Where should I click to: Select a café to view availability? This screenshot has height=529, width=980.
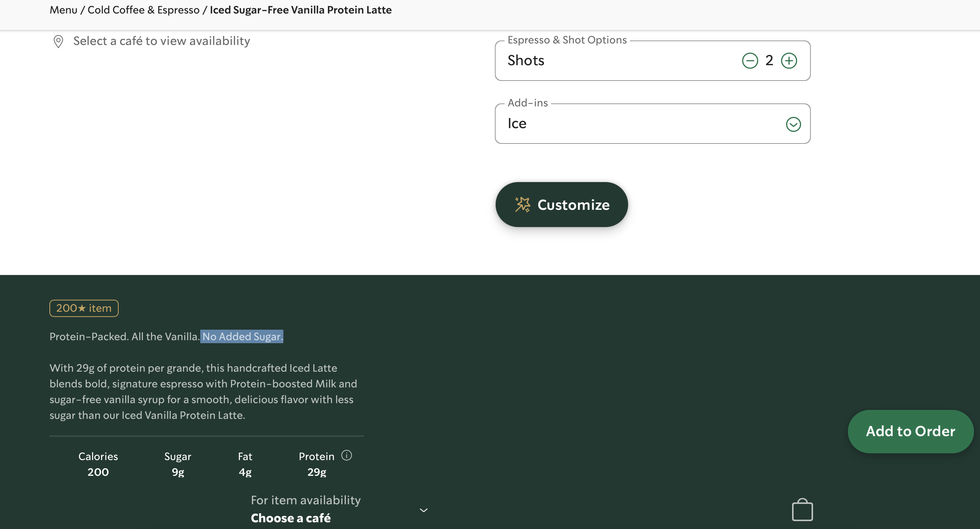pos(161,41)
